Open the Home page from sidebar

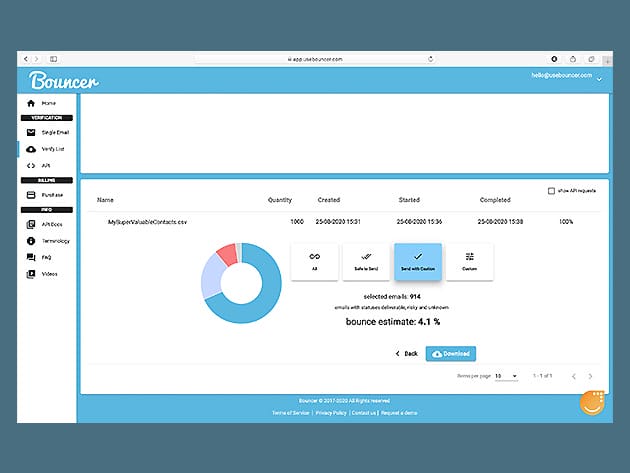coord(48,103)
